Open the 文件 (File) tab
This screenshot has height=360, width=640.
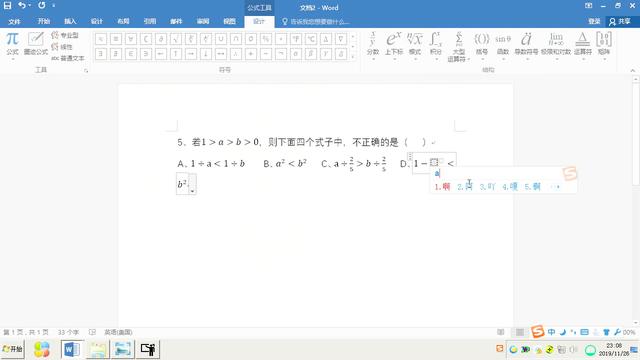[14, 22]
